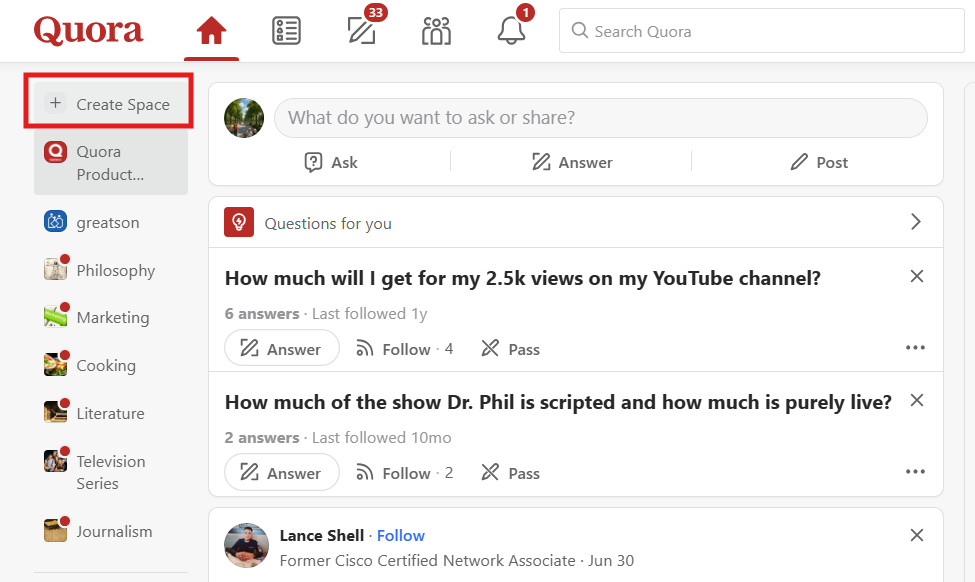
Task: Answer the Dr. Phil question
Action: pos(282,473)
